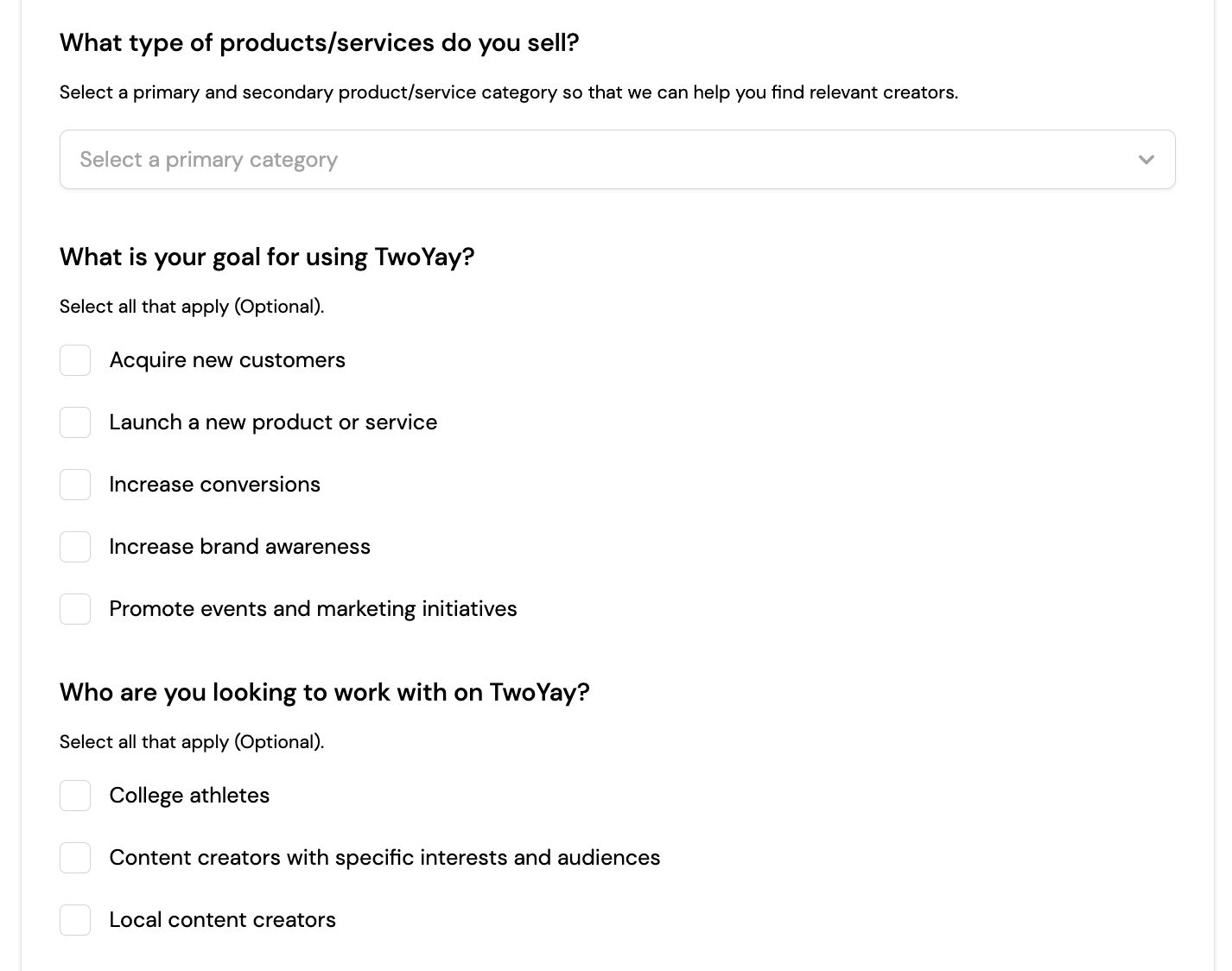1232x971 pixels.
Task: Click the 'Launch a new product or service' label
Action: [273, 422]
